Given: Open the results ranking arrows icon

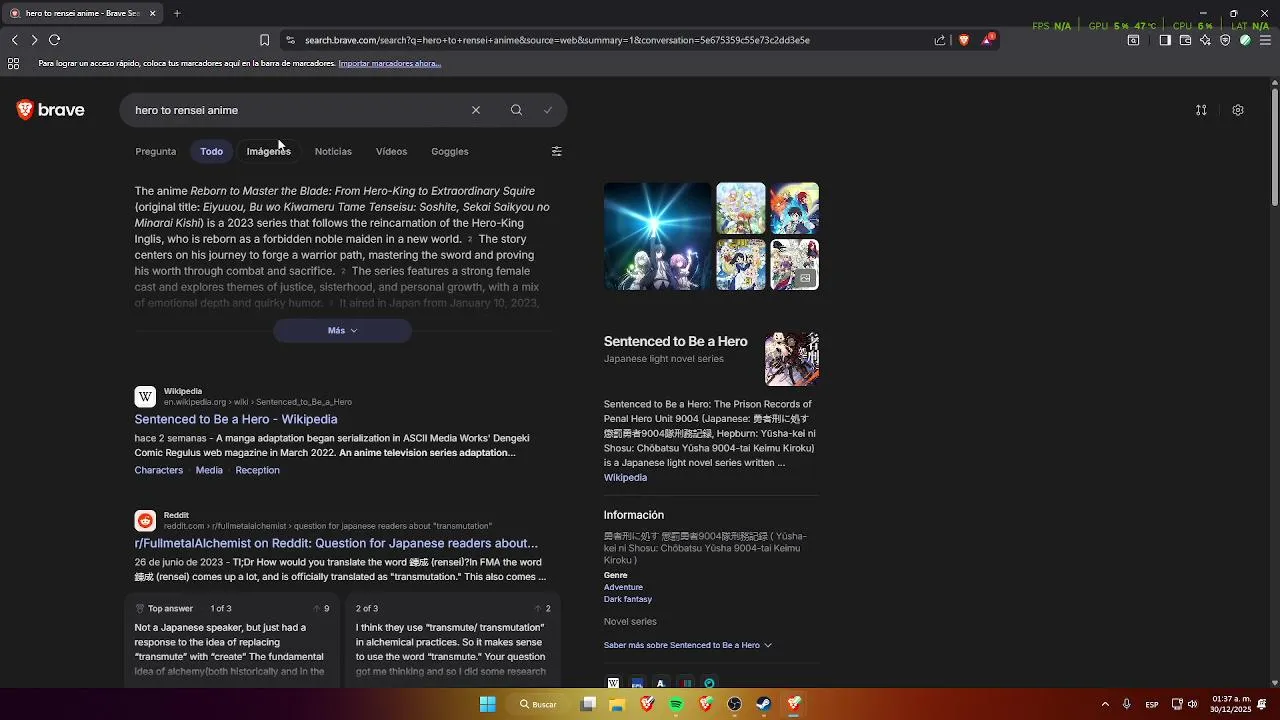Looking at the screenshot, I should click(1201, 110).
